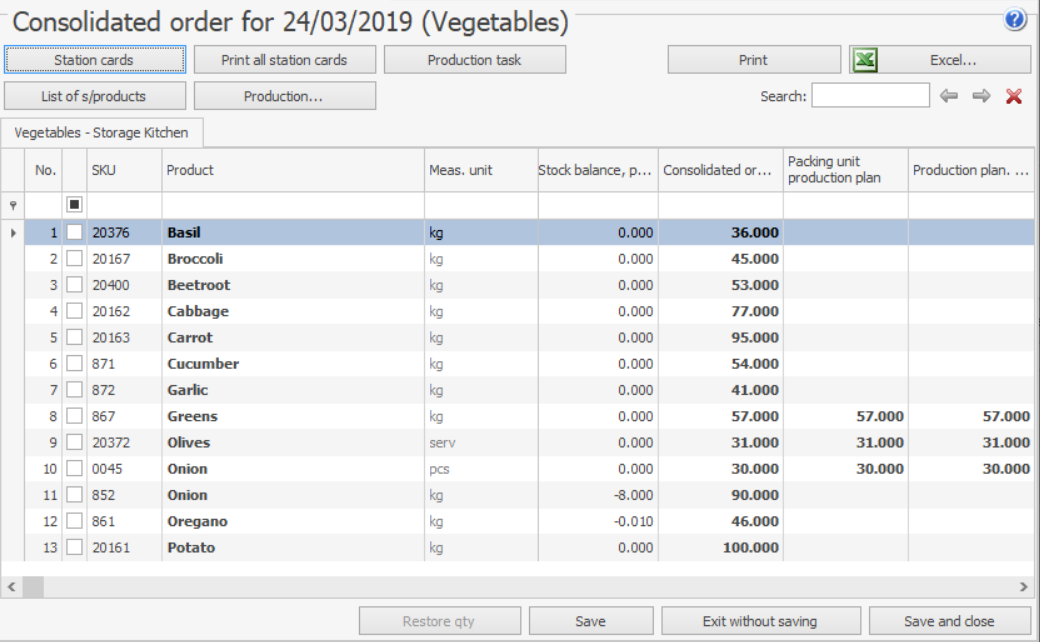Check the Broccoli row checkbox

point(75,259)
